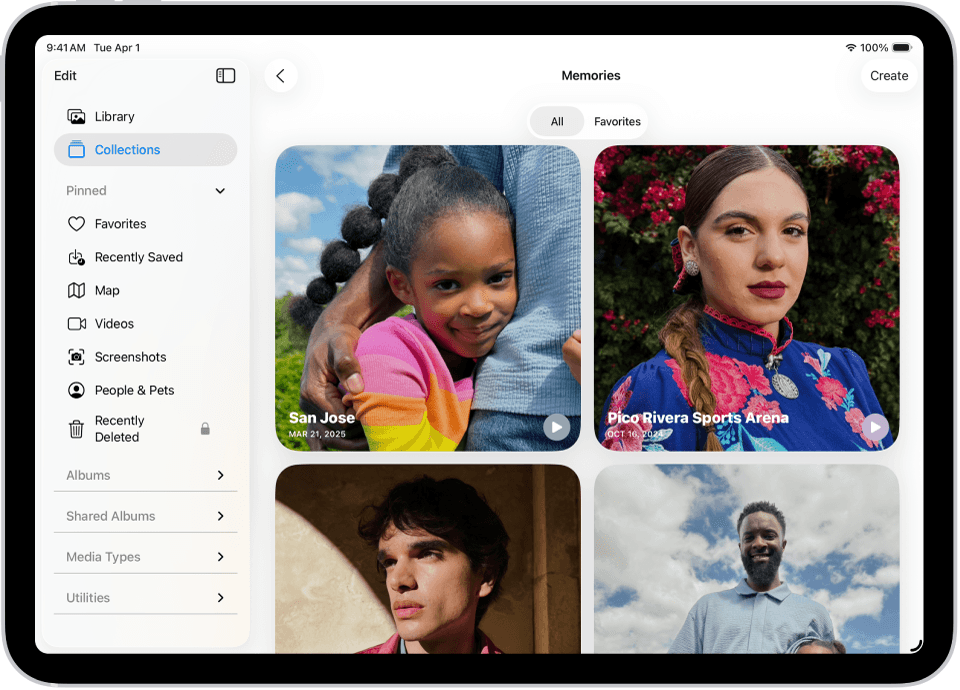The height and width of the screenshot is (690, 960).
Task: Click the Utilities header text
Action: [x=88, y=598]
